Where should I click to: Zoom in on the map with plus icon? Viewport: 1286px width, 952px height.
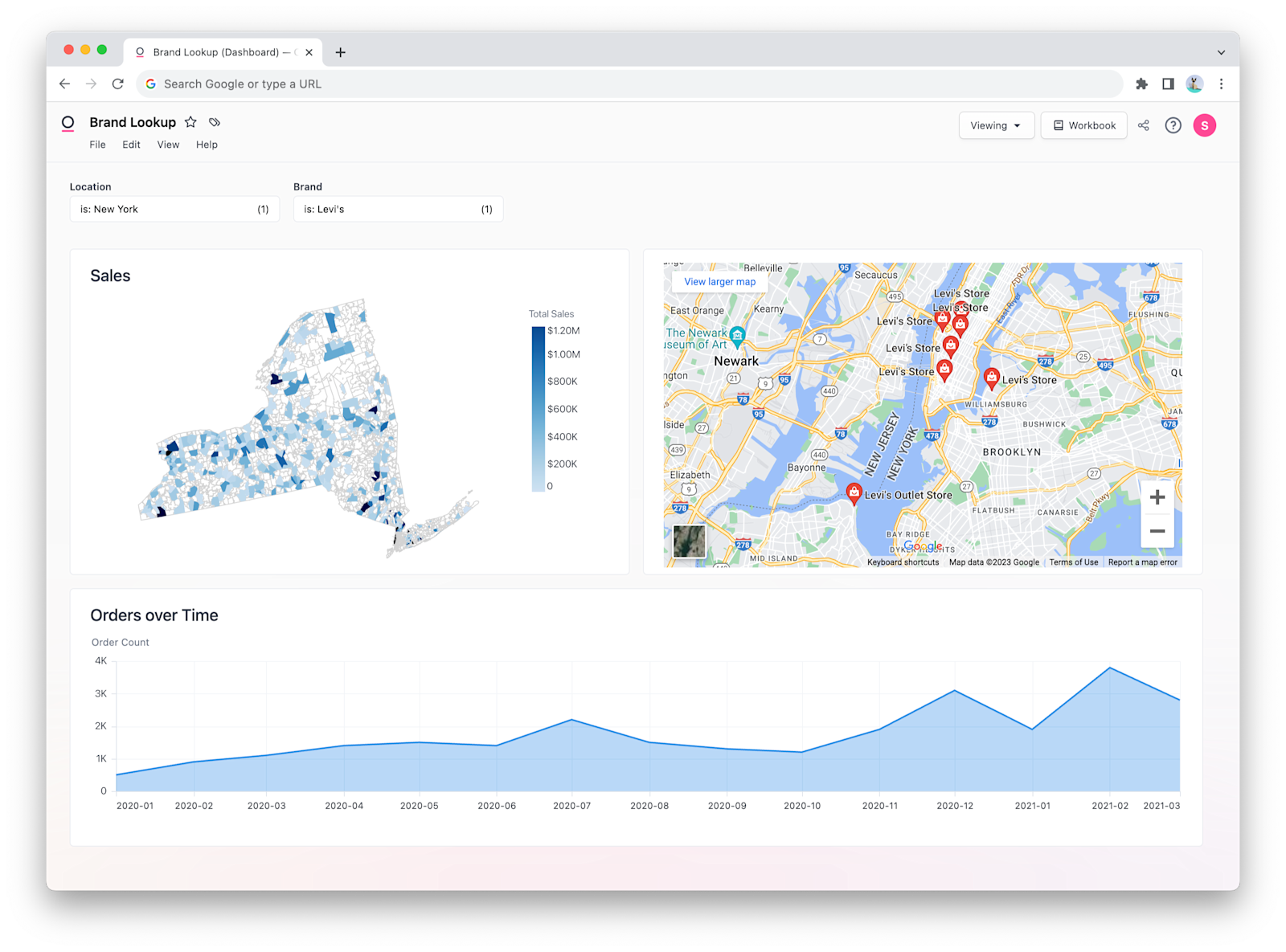[x=1157, y=496]
